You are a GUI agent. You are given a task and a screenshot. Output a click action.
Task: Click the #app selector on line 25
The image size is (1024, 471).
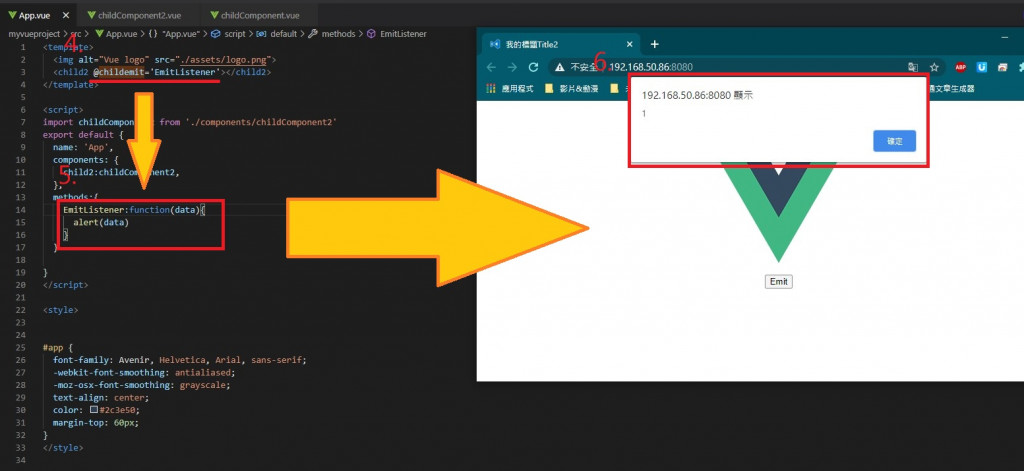click(x=55, y=348)
